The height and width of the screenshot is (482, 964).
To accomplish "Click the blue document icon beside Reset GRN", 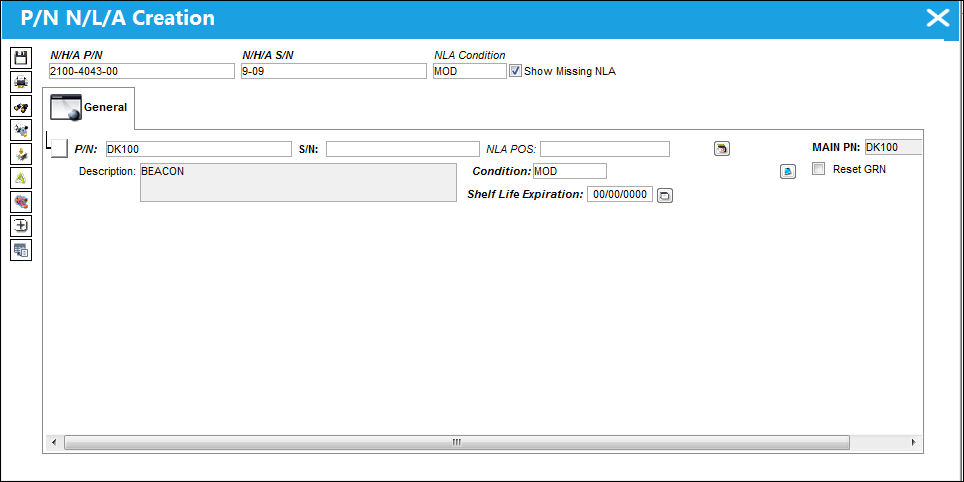I will tap(788, 172).
